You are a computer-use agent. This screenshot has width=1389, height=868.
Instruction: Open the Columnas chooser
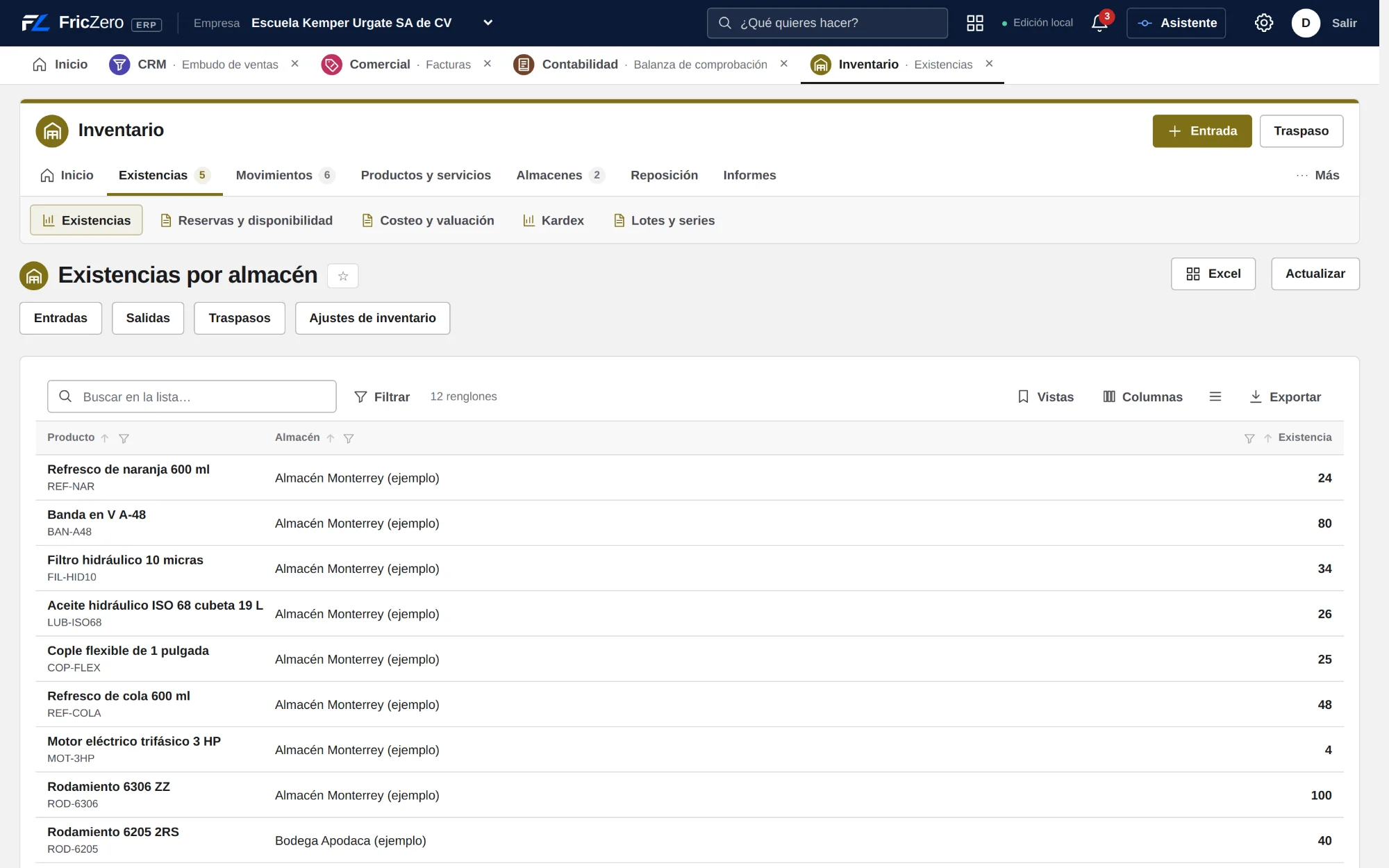1142,397
